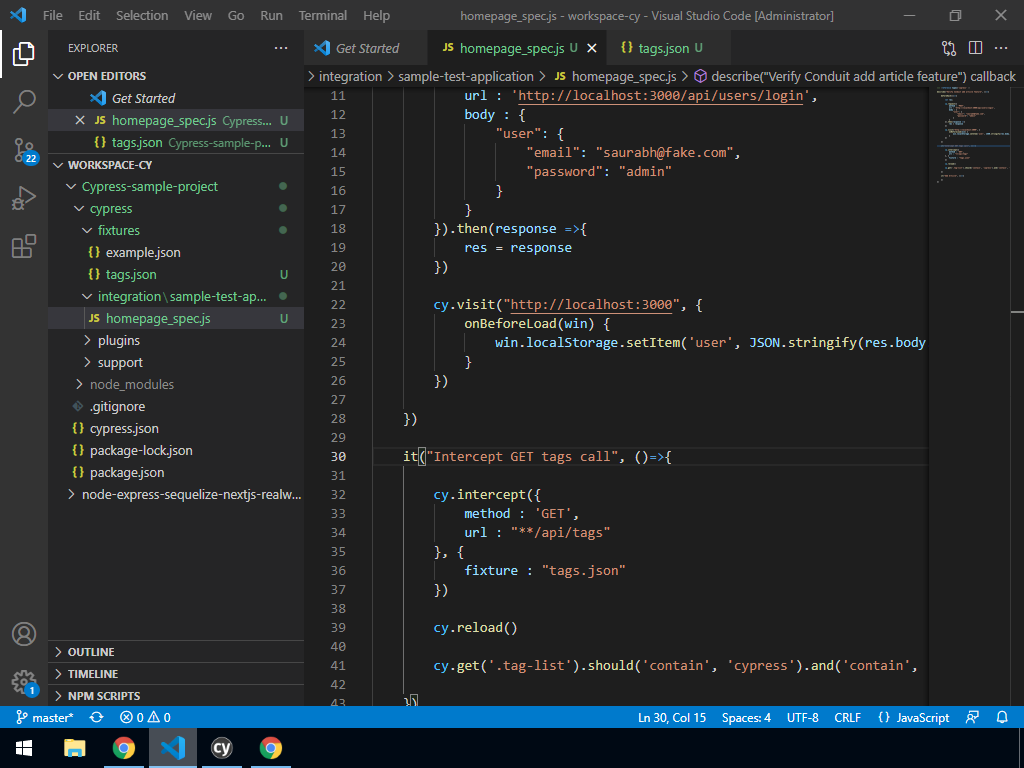Open the Search view in activity bar

(x=24, y=101)
